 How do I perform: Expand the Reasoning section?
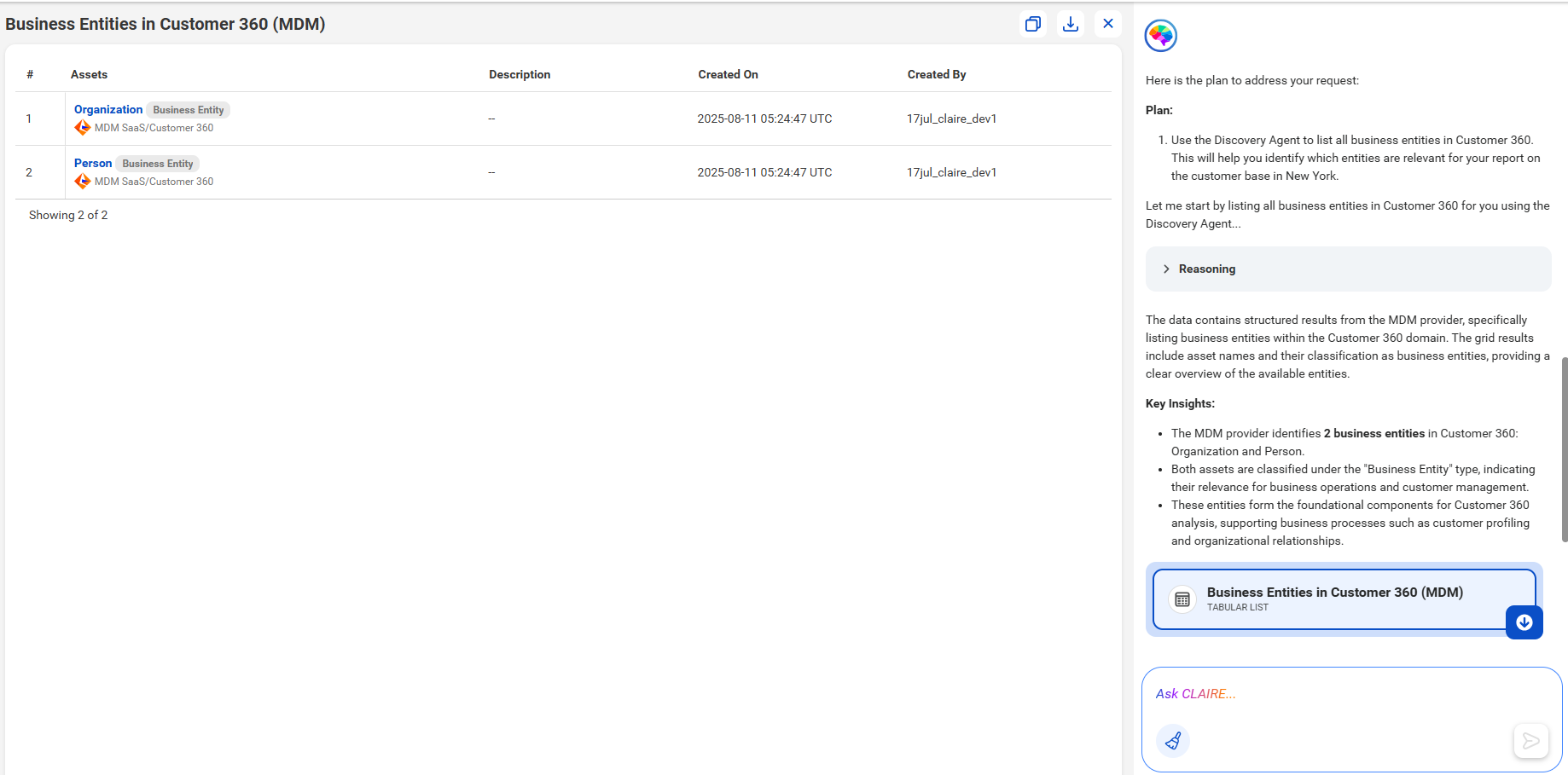(1349, 269)
